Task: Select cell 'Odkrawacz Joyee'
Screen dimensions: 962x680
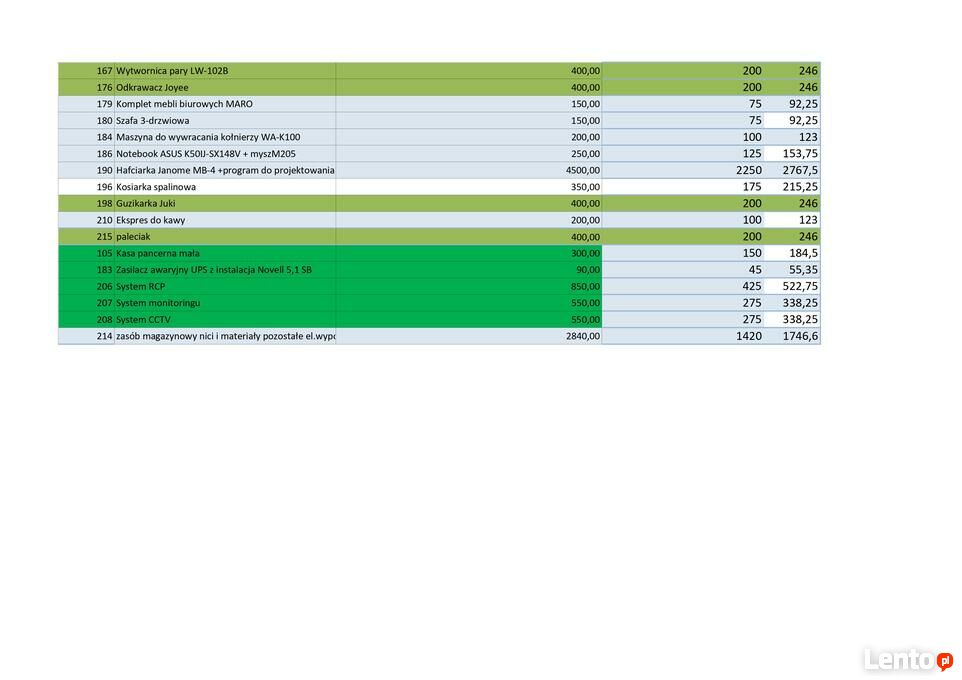Action: [225, 87]
